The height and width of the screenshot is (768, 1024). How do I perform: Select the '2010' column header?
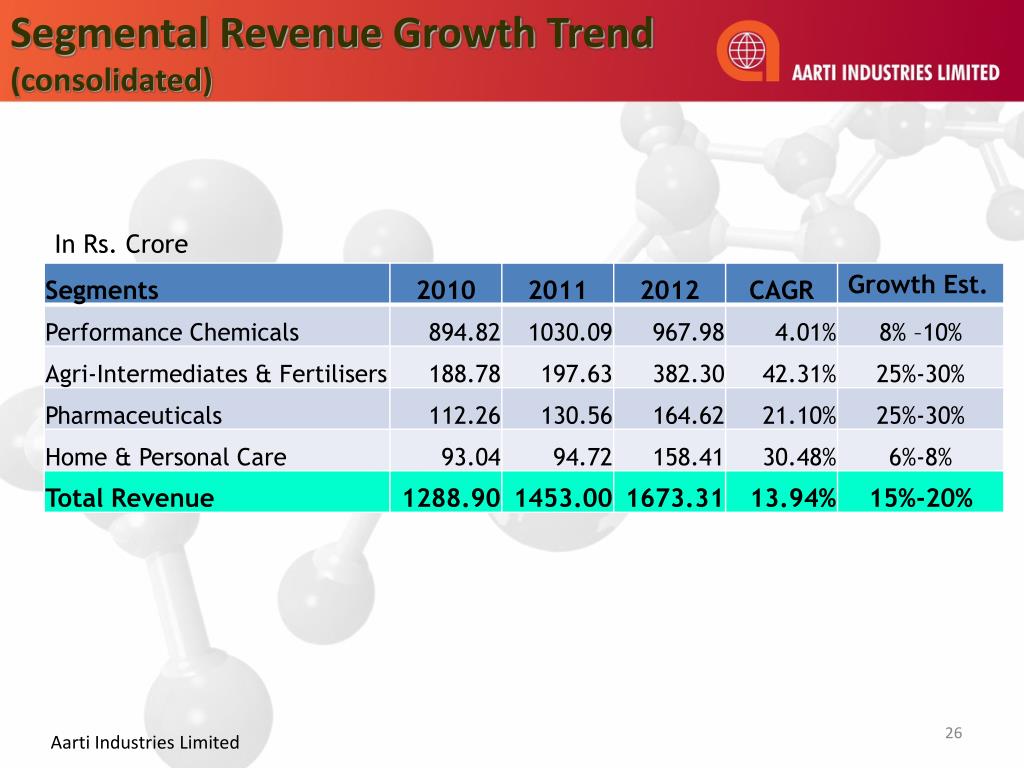(x=446, y=290)
